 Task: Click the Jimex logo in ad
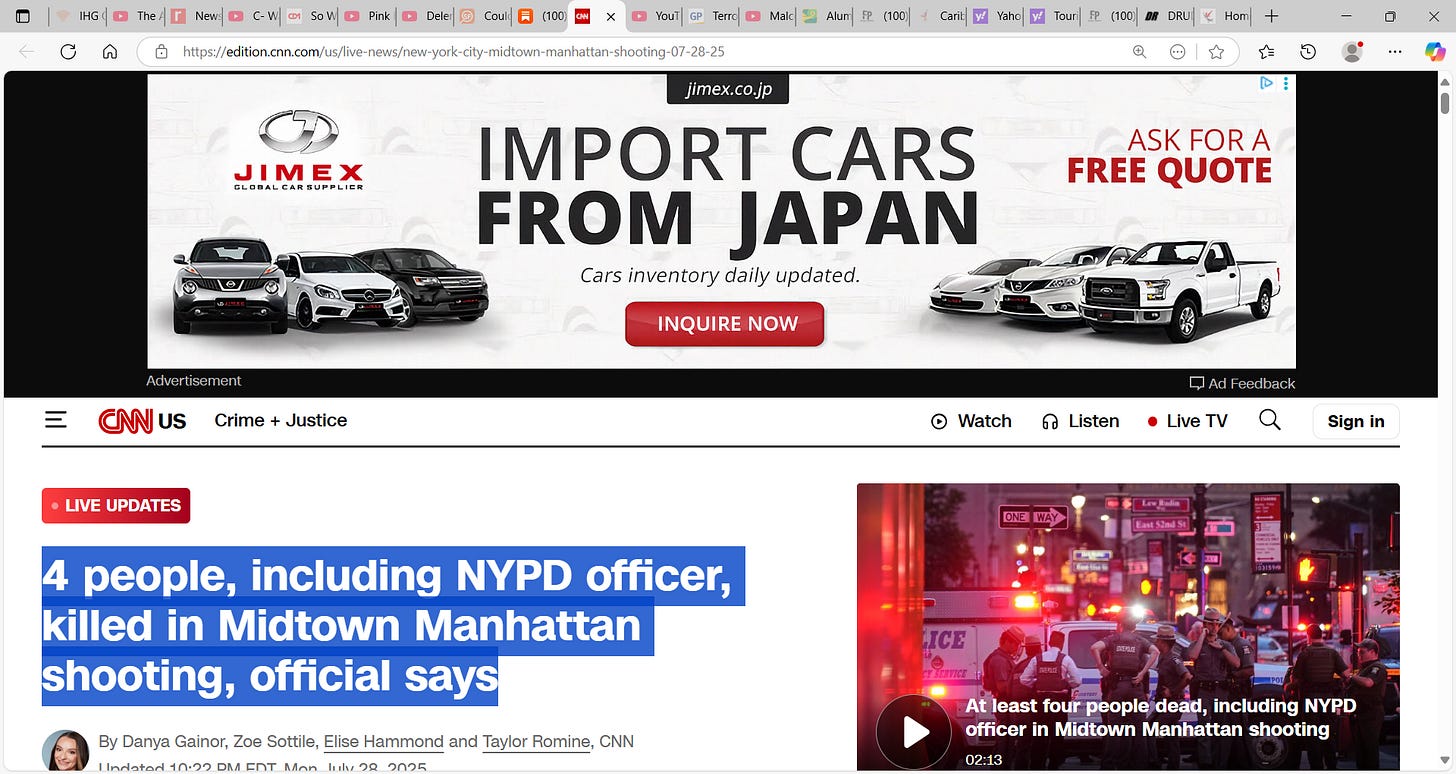tap(298, 150)
